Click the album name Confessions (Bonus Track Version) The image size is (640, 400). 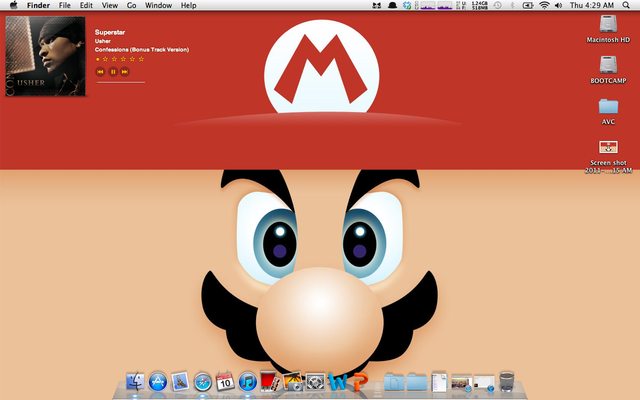tap(142, 50)
